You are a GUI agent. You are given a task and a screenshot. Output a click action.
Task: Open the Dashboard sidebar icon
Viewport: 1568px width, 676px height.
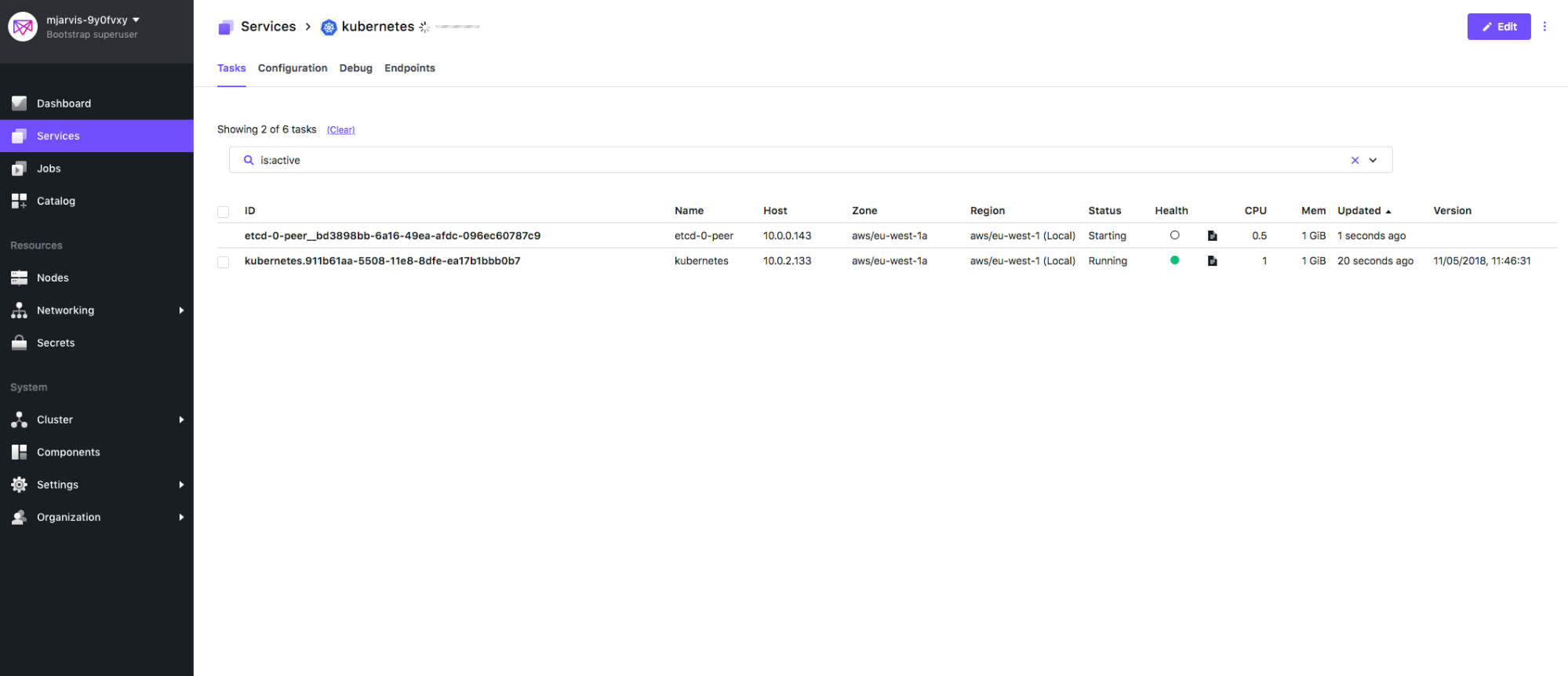(20, 104)
